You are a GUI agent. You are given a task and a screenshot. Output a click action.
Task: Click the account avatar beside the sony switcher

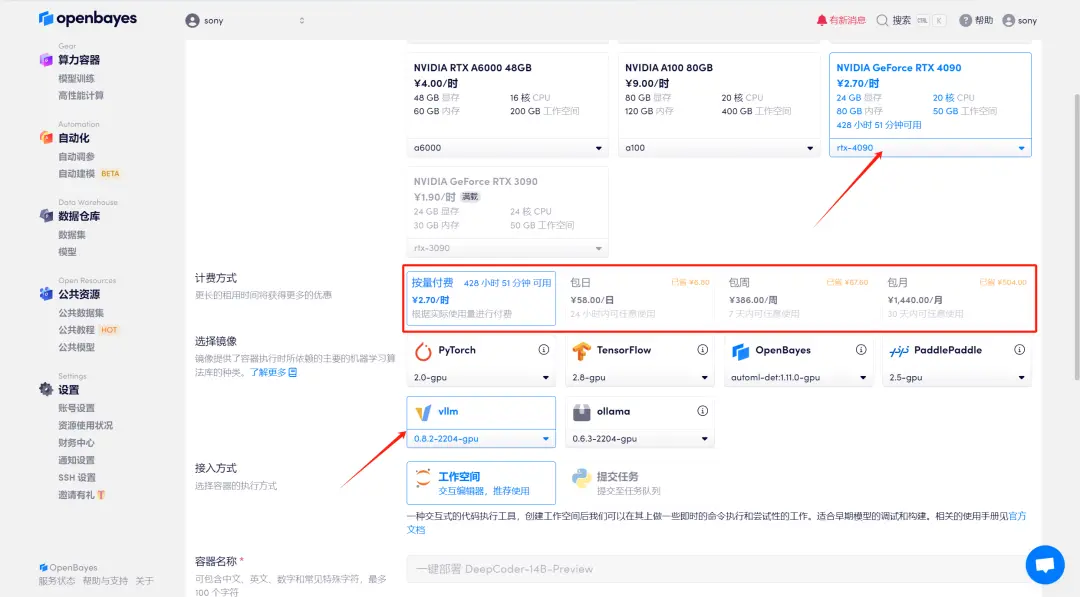(x=192, y=21)
